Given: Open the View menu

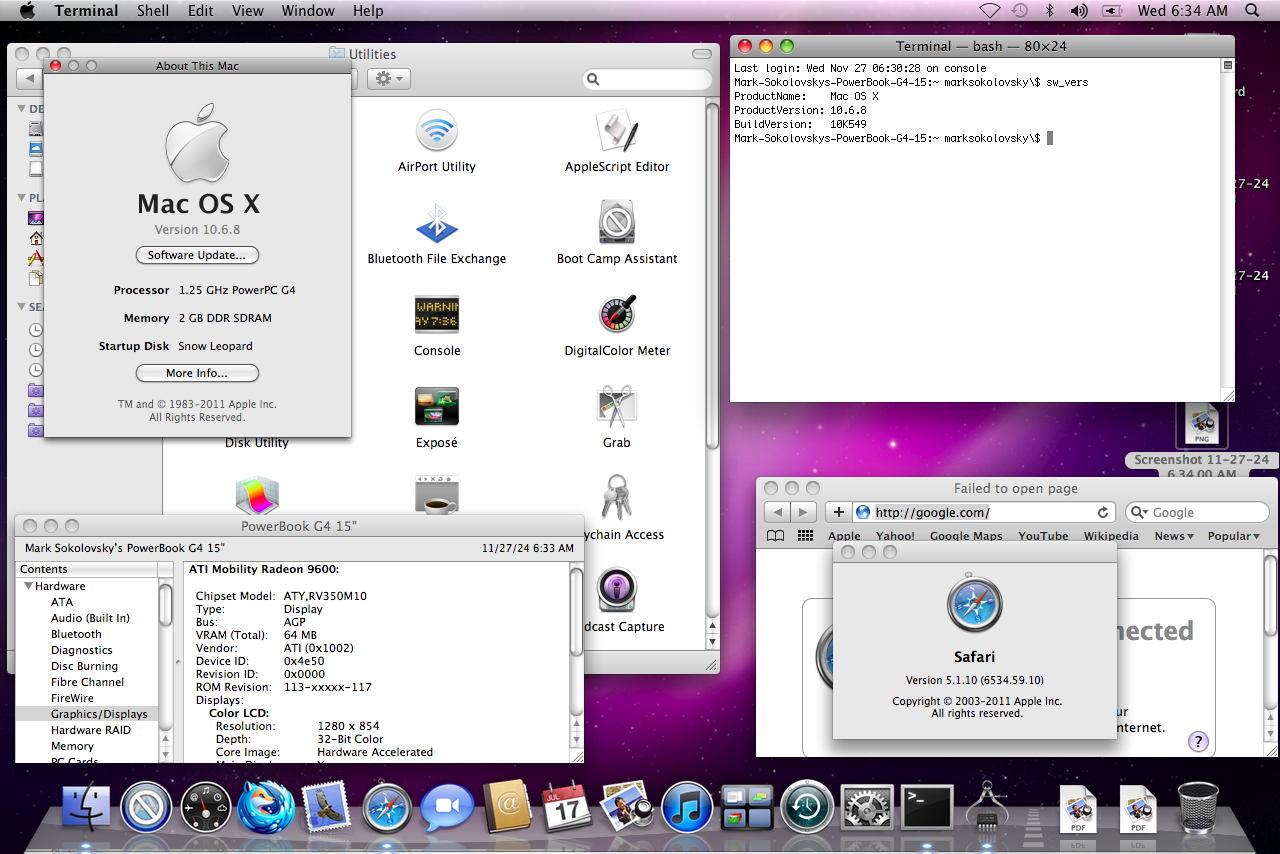Looking at the screenshot, I should pos(247,11).
